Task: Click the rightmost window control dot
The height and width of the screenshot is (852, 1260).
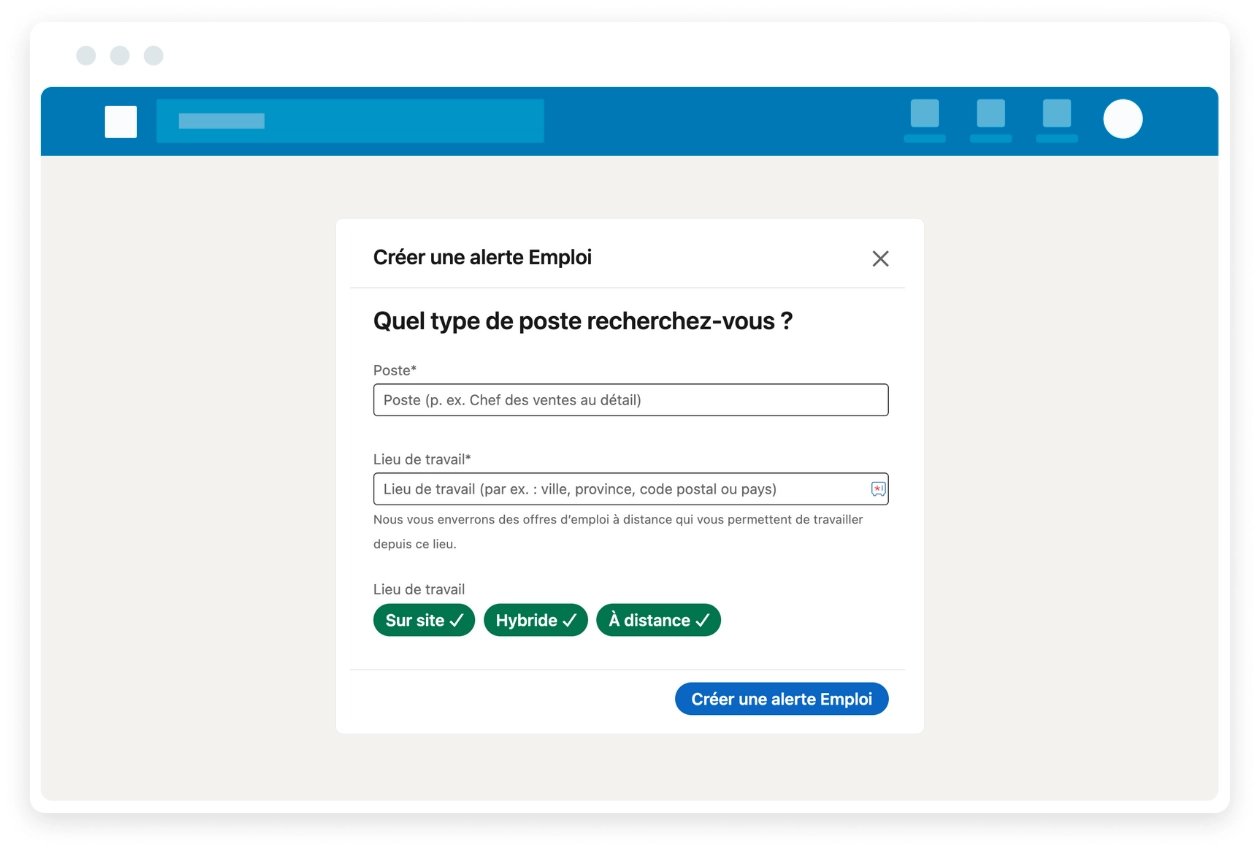Action: pos(153,56)
